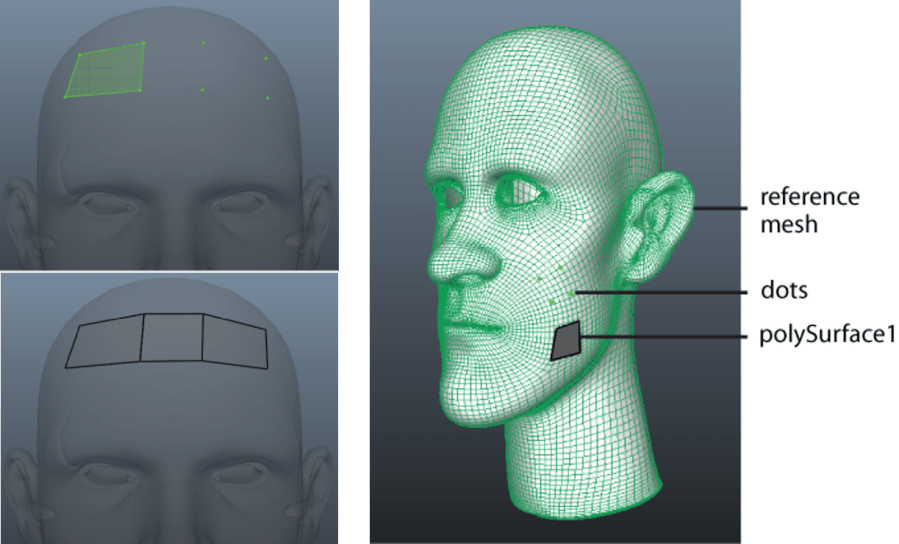Click the upper-right green dot on the forehead
This screenshot has height=544, width=899.
[266, 58]
